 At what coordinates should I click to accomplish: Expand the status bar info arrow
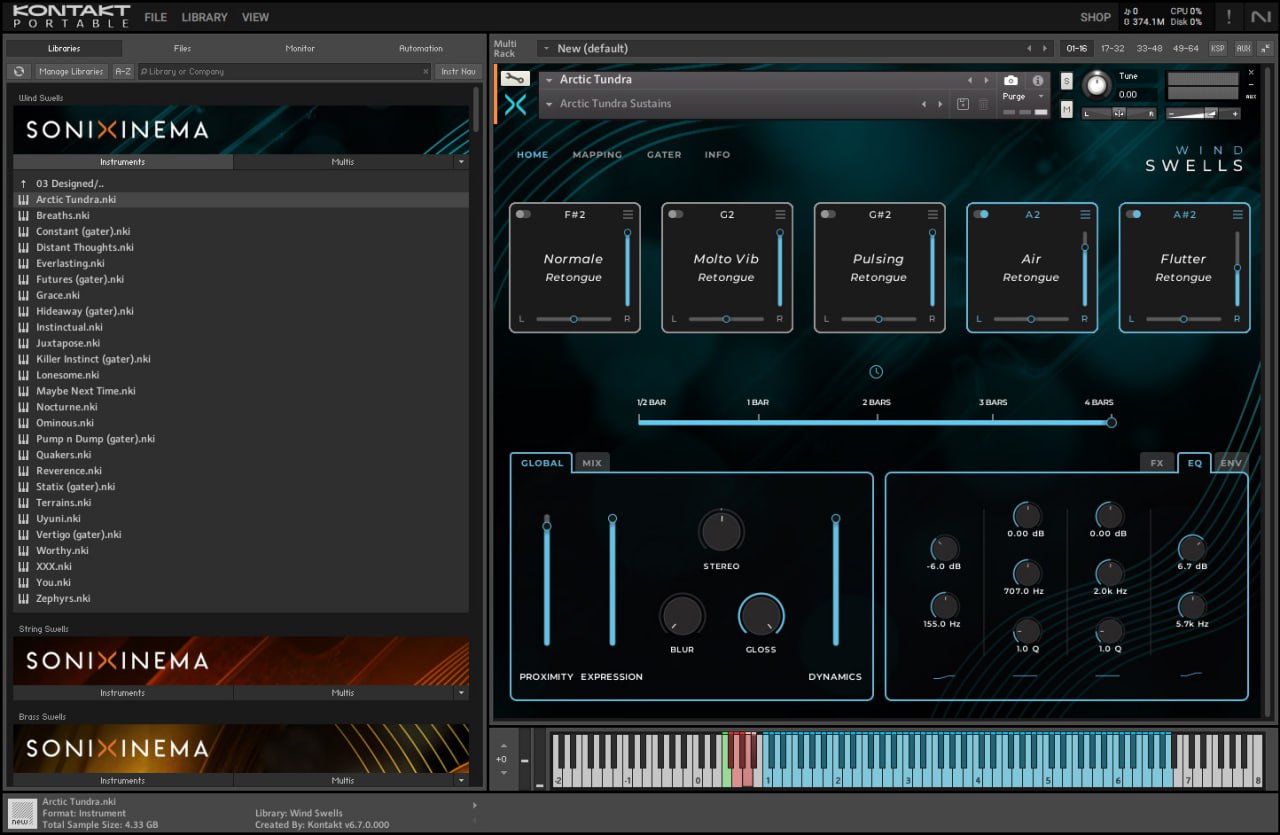(x=474, y=804)
